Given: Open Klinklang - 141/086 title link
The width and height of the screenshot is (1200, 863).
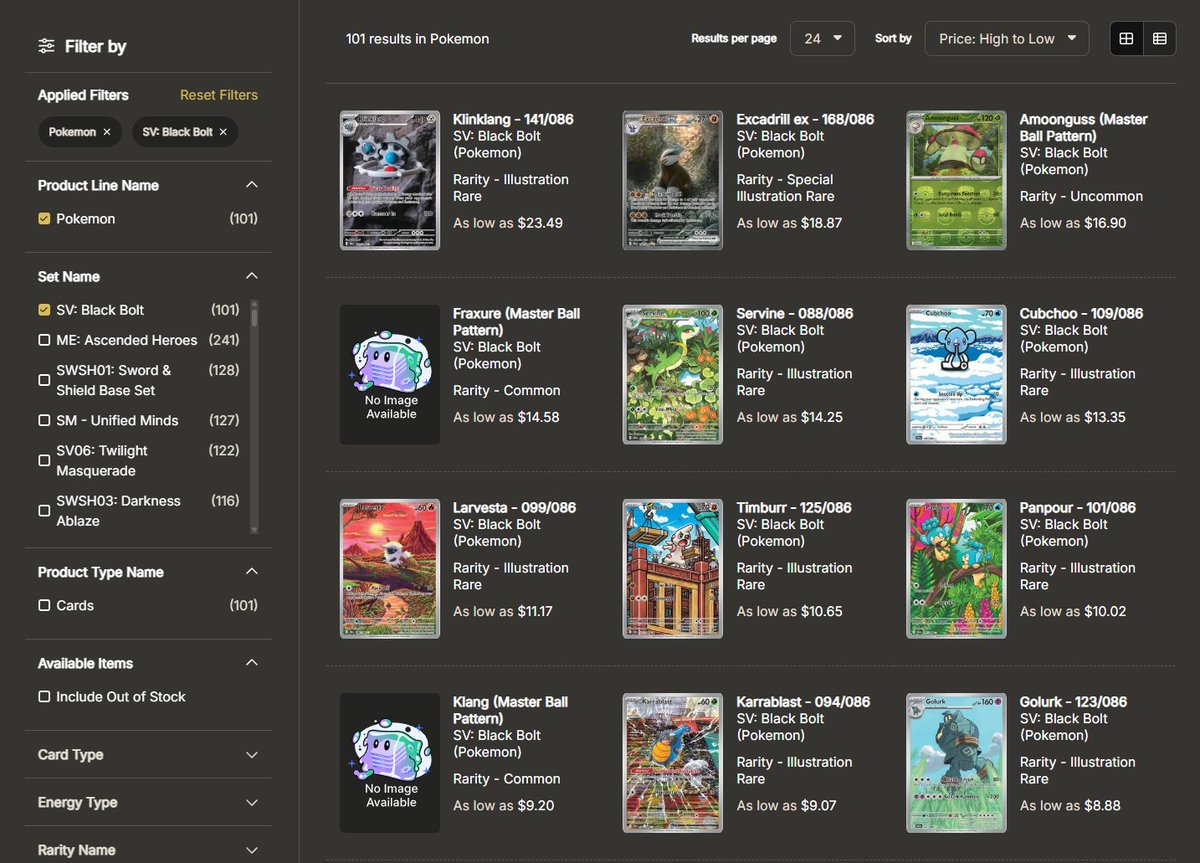Looking at the screenshot, I should tap(513, 119).
